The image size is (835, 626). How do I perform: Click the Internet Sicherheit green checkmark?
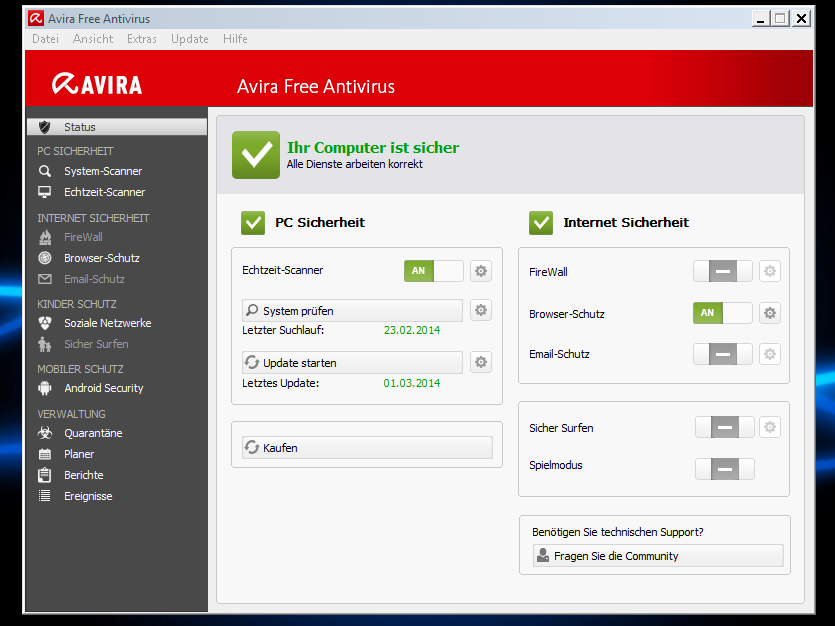pyautogui.click(x=541, y=223)
